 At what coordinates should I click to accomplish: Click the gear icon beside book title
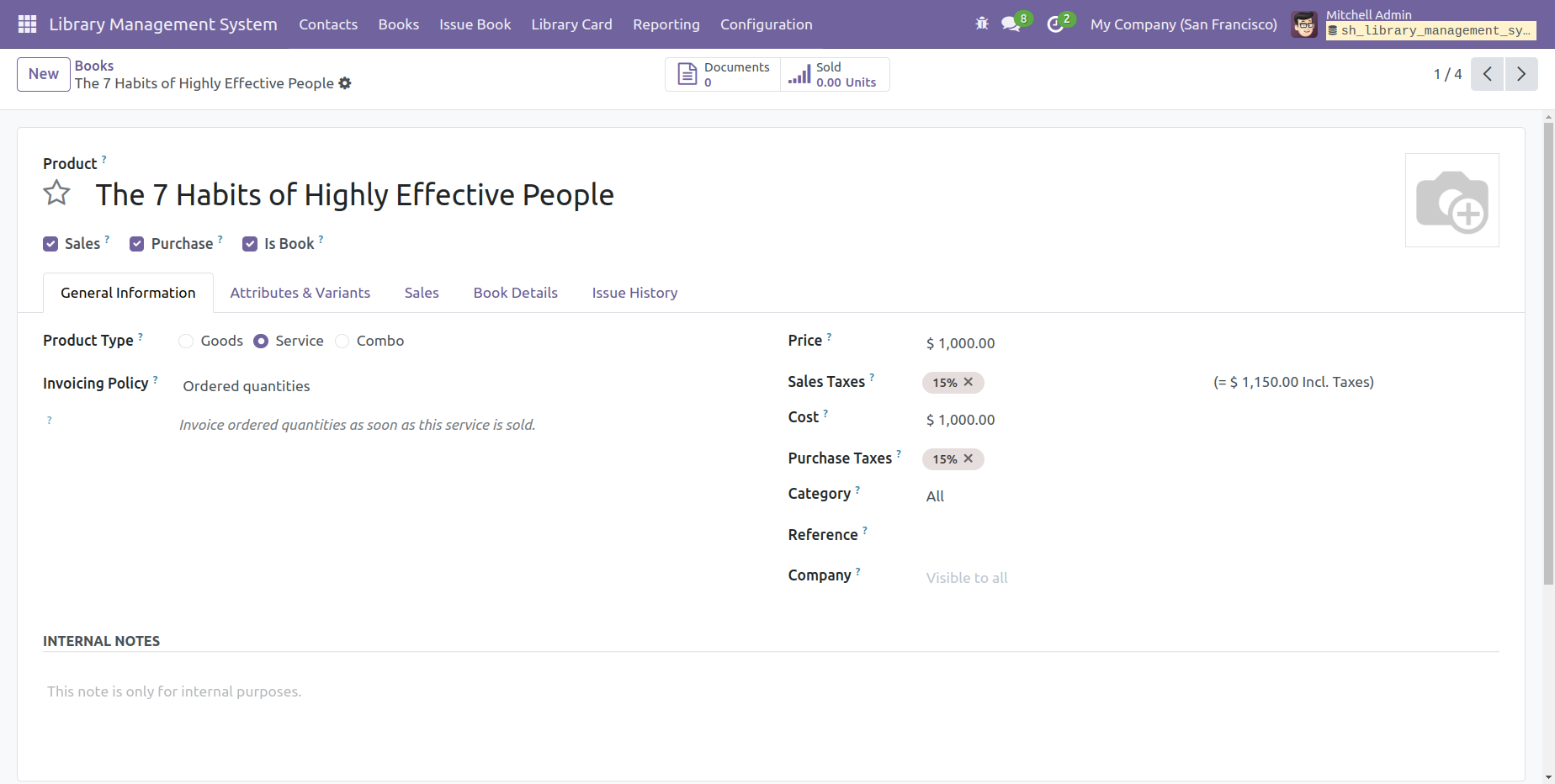tap(345, 83)
